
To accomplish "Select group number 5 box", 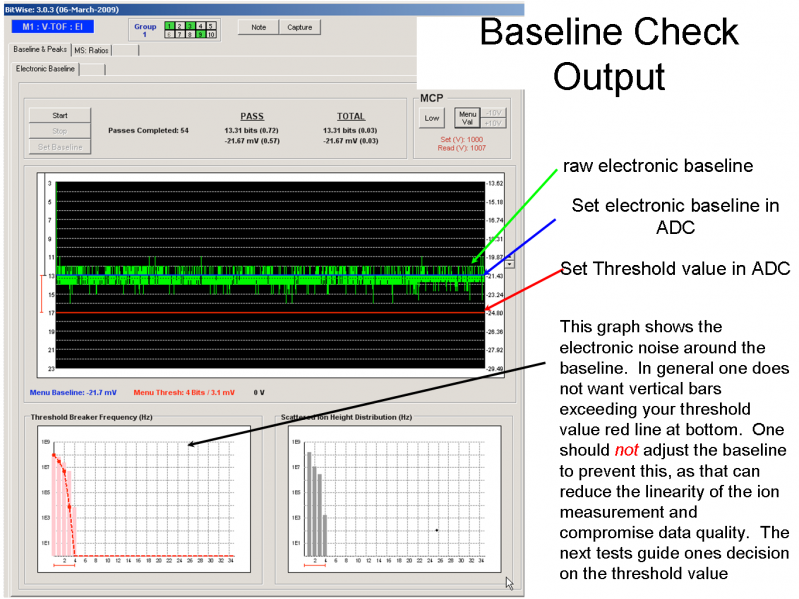I will [211, 25].
